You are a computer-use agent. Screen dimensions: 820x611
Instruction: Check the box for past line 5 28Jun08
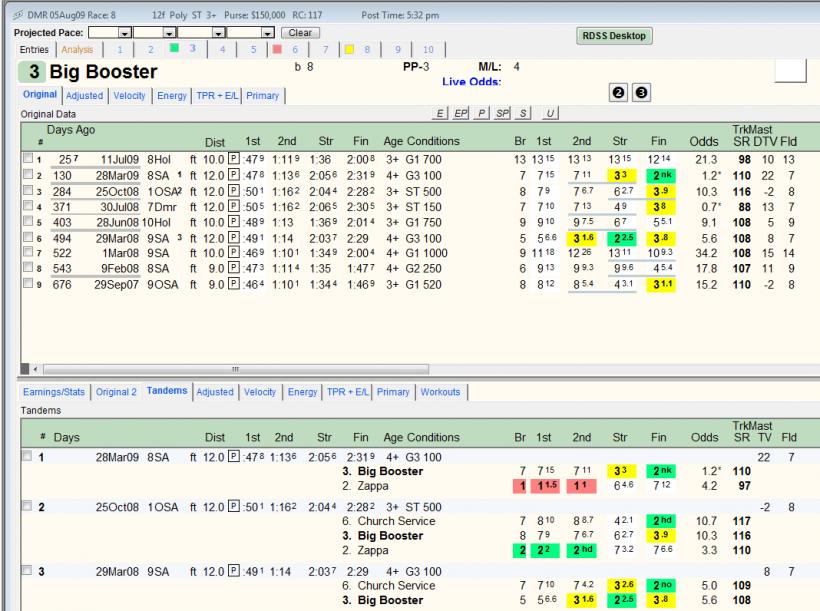pos(28,220)
